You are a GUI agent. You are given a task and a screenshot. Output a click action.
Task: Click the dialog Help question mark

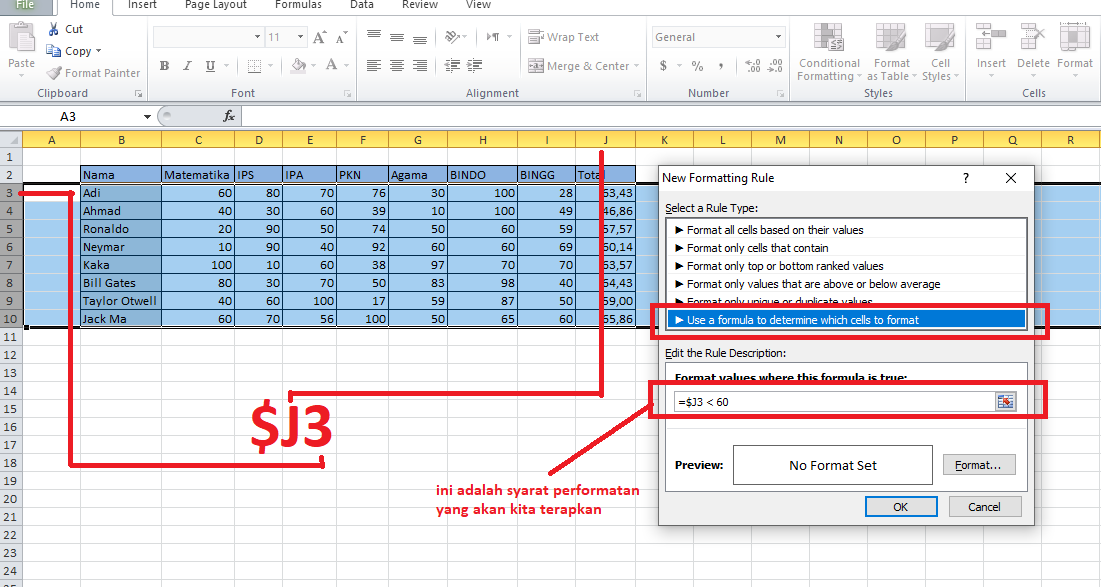[965, 178]
